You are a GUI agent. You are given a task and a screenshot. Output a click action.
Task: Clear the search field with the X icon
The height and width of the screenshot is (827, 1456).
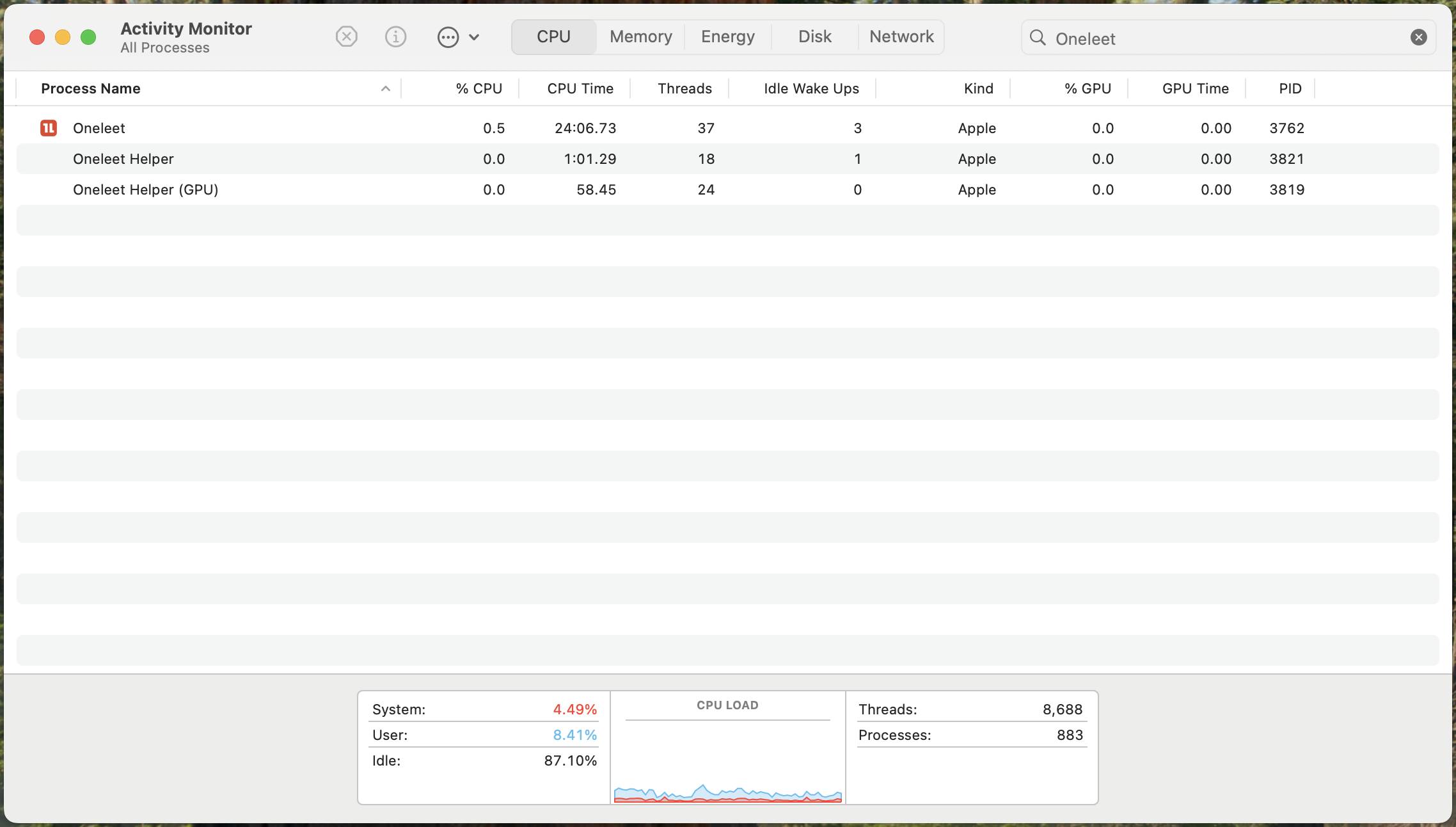(1420, 36)
